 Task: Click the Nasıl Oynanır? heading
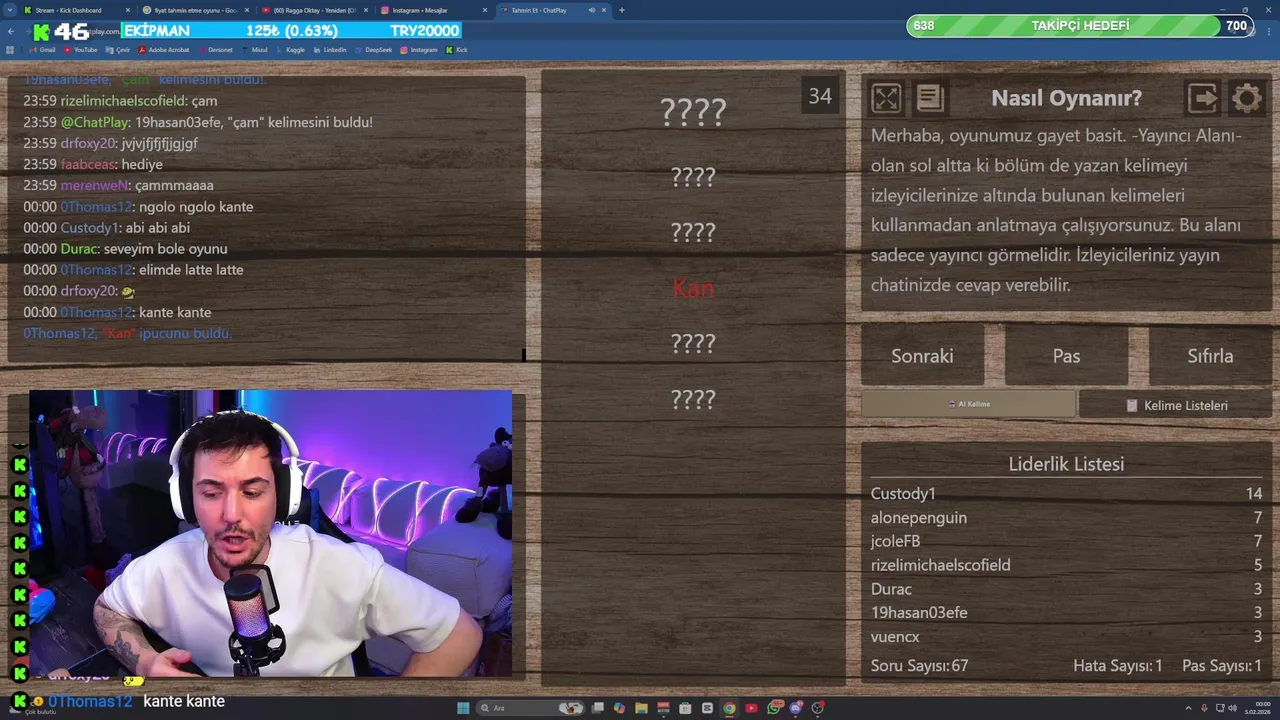pos(1066,98)
